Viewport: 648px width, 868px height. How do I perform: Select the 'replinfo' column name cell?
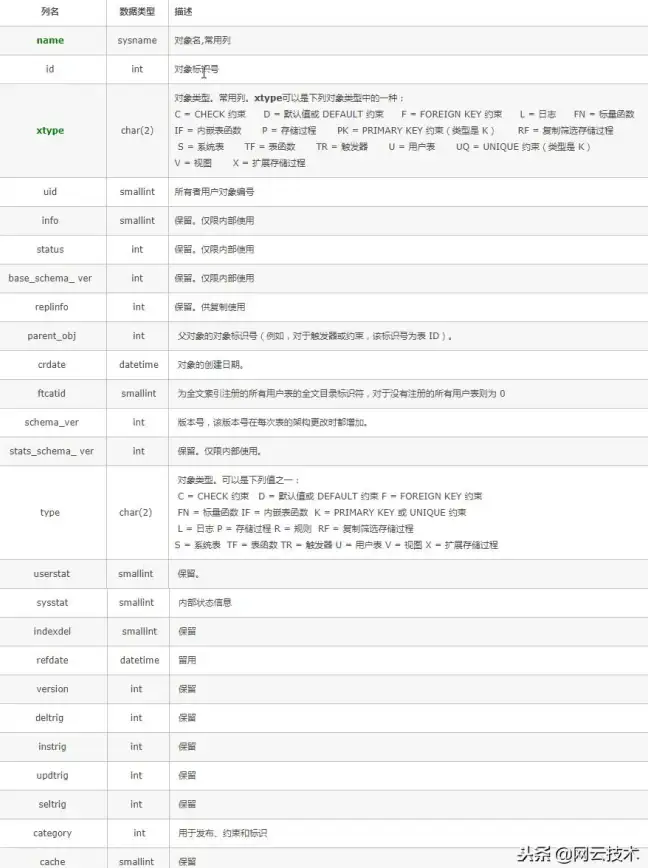[51, 307]
